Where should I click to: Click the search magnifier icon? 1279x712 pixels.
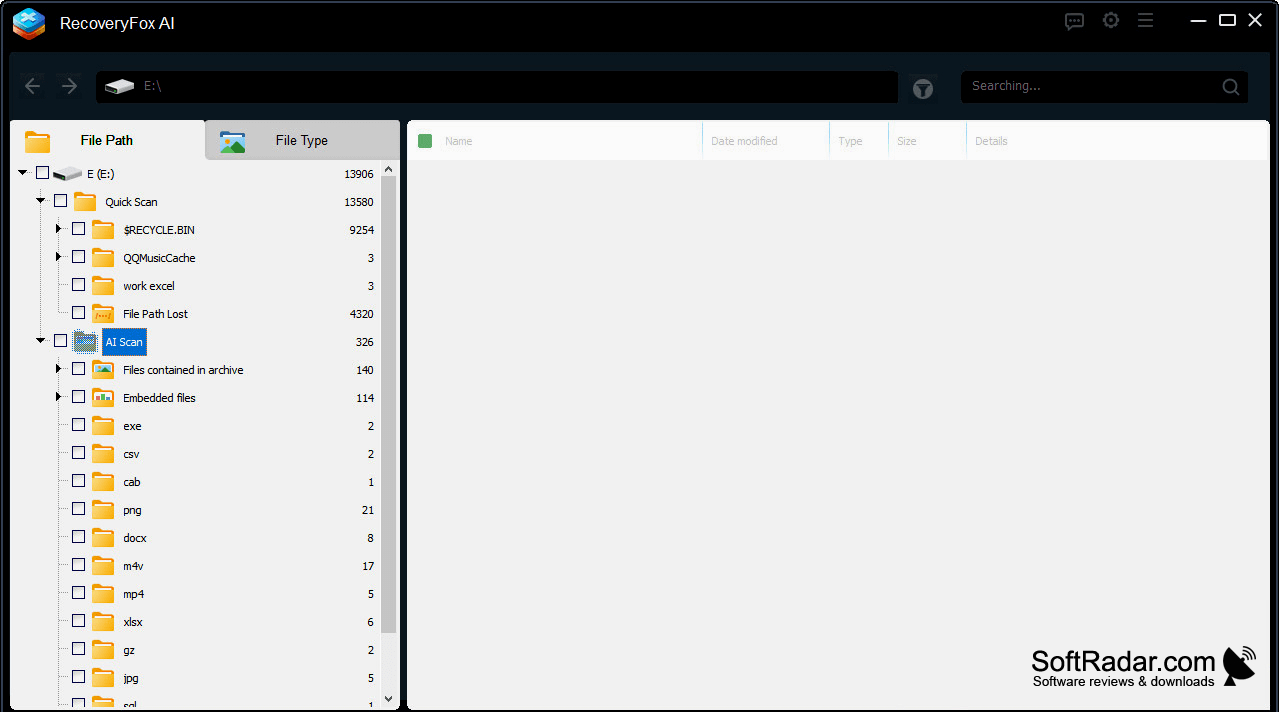[x=1231, y=87]
